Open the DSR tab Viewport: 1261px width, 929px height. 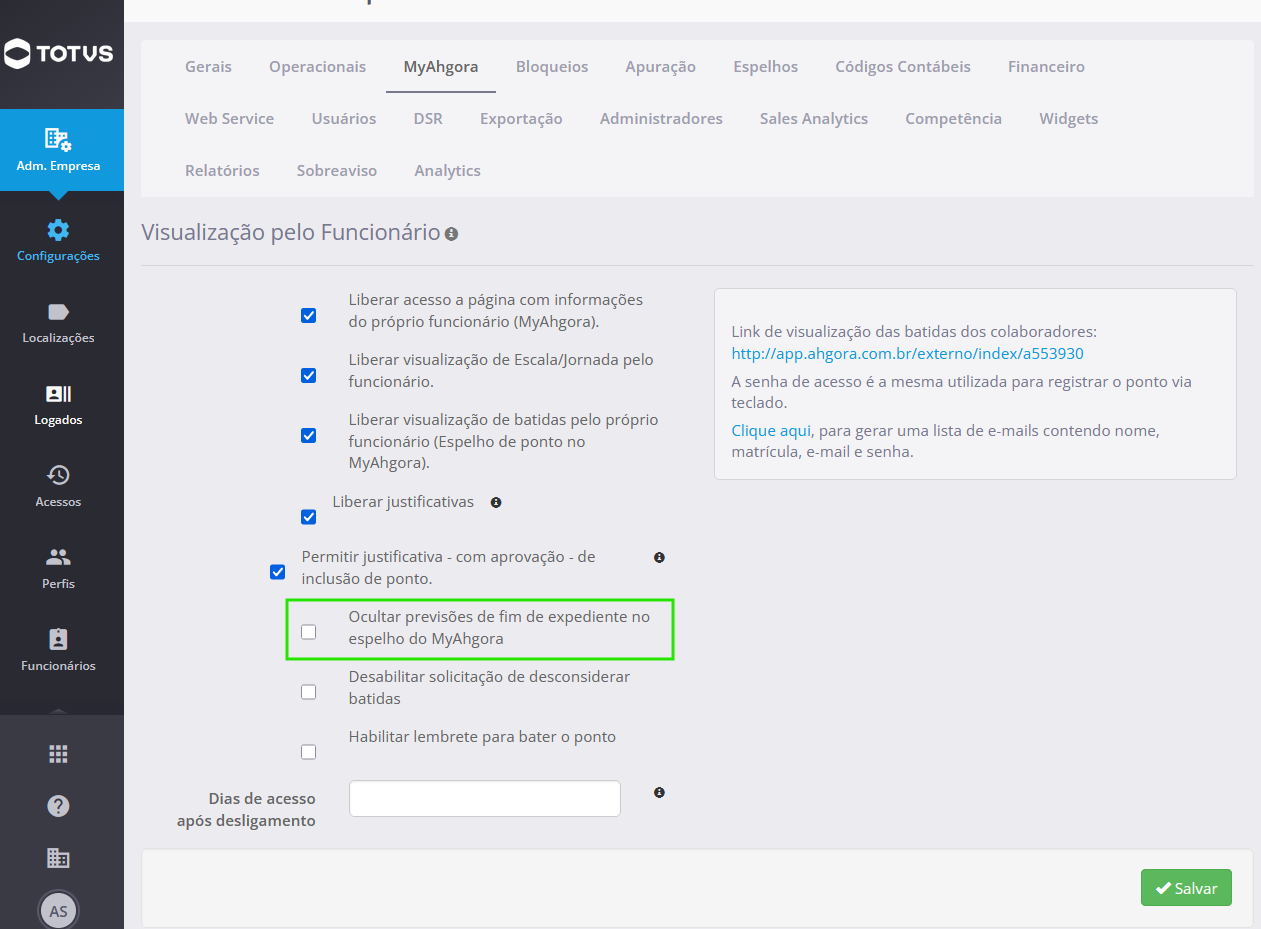point(428,119)
